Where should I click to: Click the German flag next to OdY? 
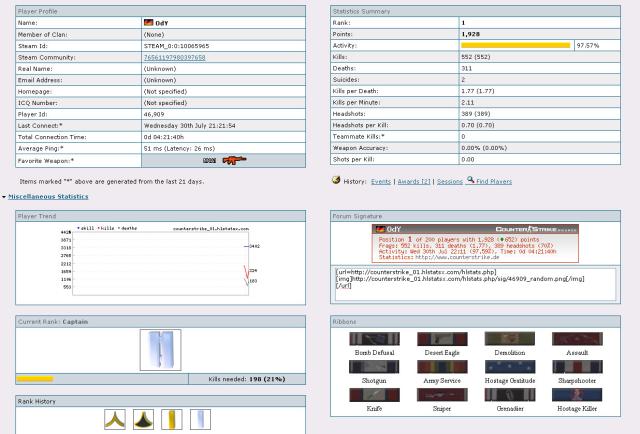pyautogui.click(x=149, y=21)
